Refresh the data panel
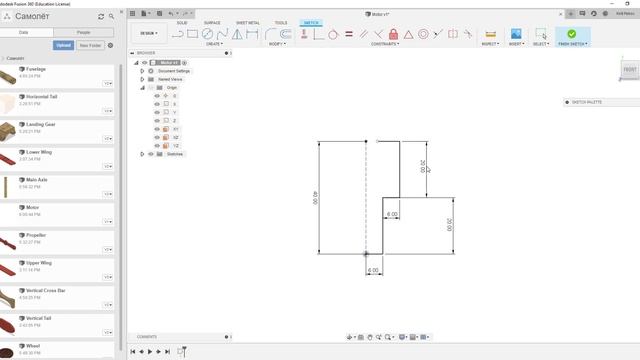Viewport: 640px width, 360px height. [101, 16]
